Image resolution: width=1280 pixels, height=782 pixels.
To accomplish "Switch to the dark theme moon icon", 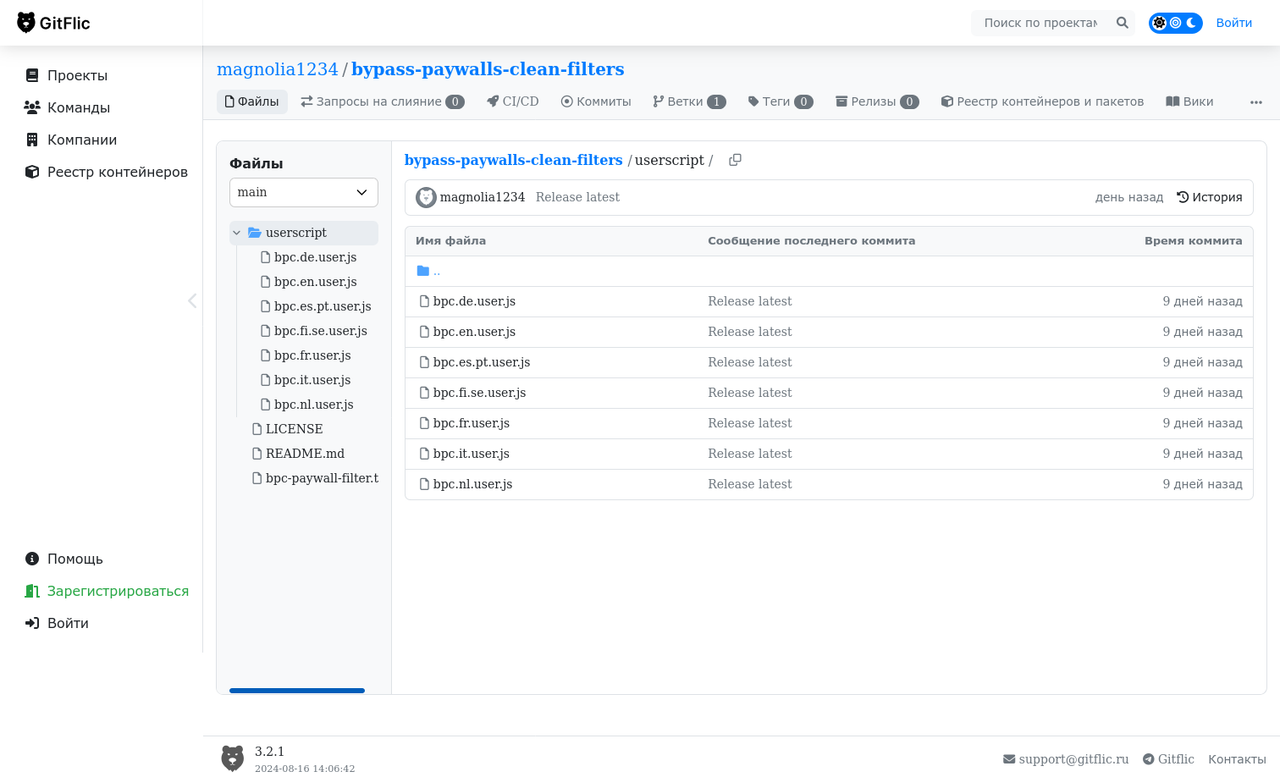I will click(x=1192, y=23).
